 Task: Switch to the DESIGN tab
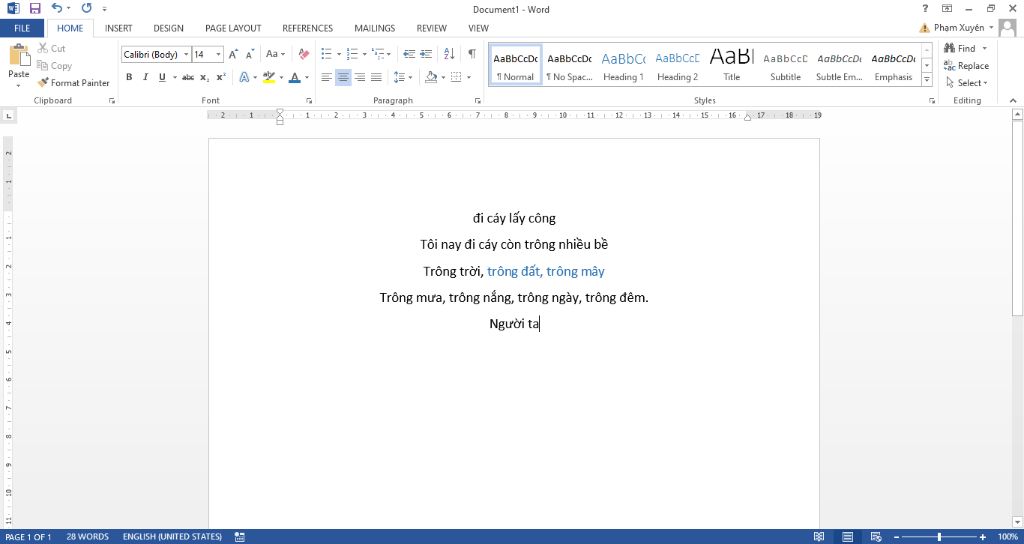pyautogui.click(x=168, y=28)
